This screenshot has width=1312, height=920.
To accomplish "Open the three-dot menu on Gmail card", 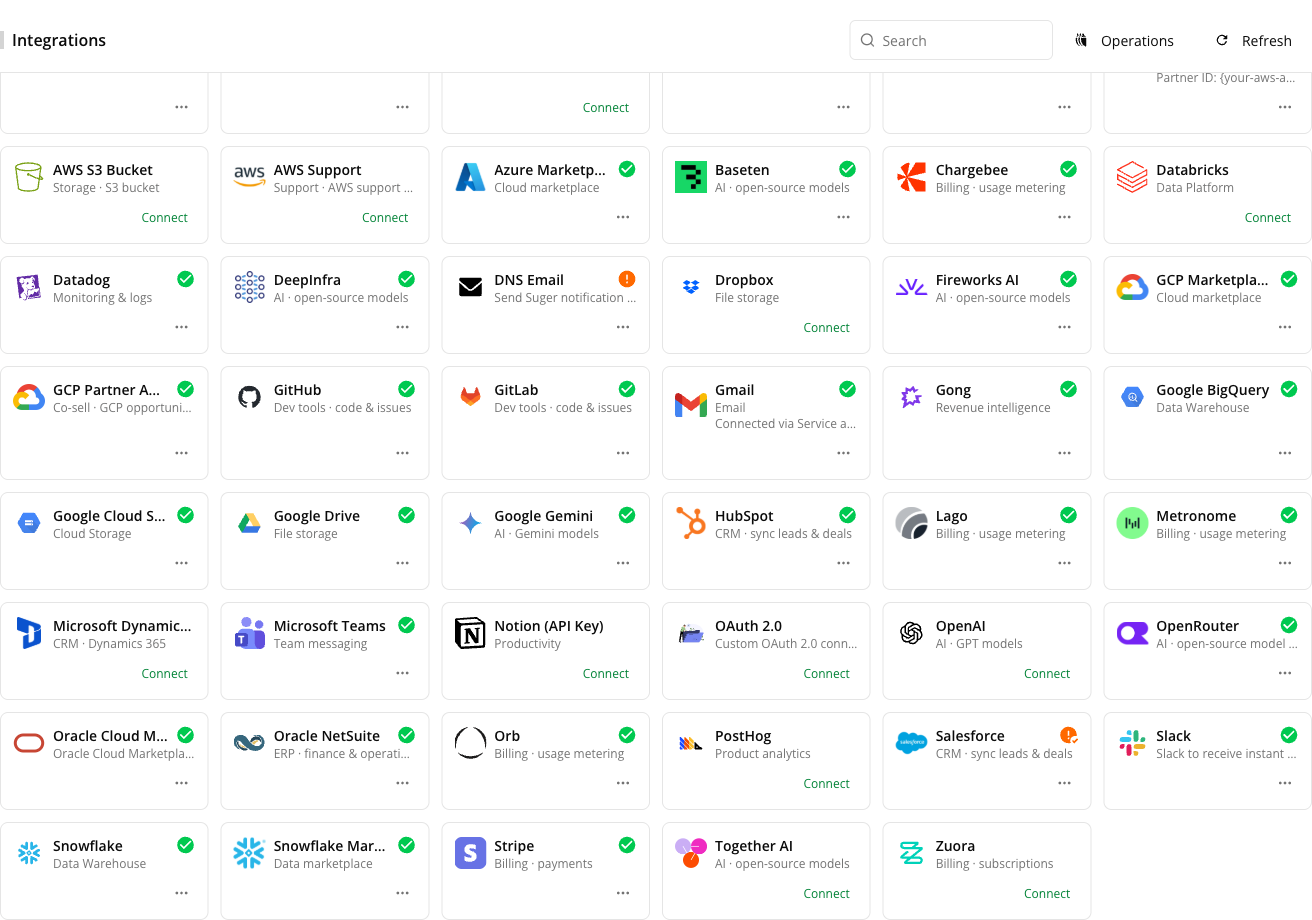I will click(x=844, y=453).
